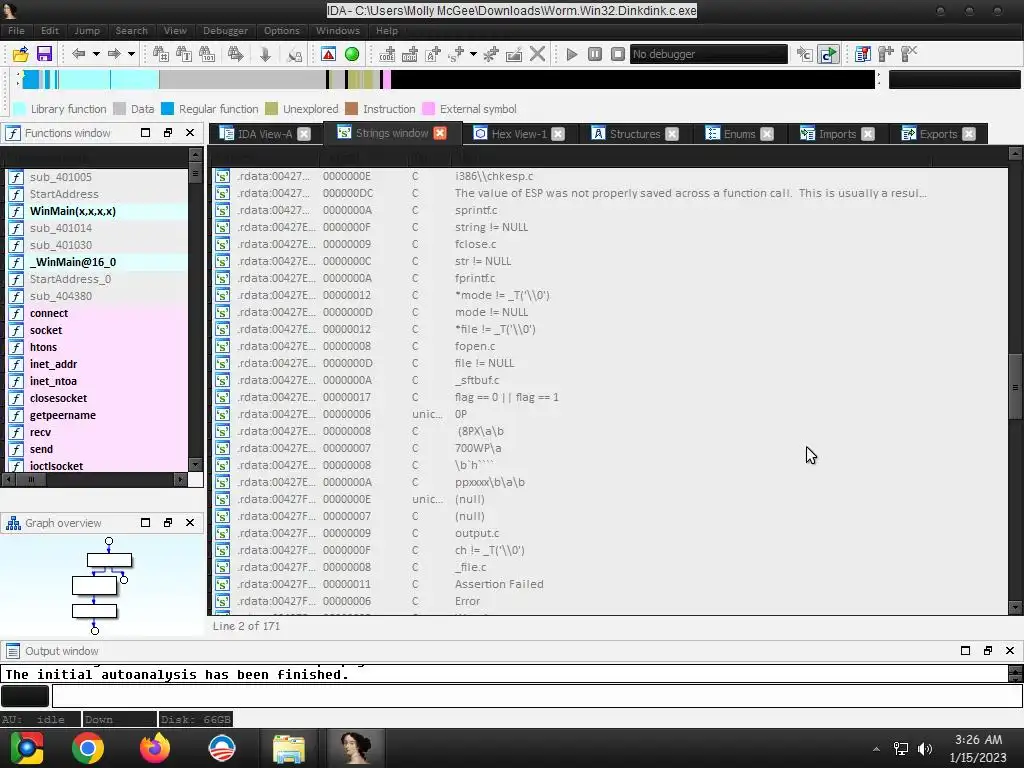Screen dimensions: 1024x768
Task: Float the Graph overview panel
Action: click(x=168, y=522)
